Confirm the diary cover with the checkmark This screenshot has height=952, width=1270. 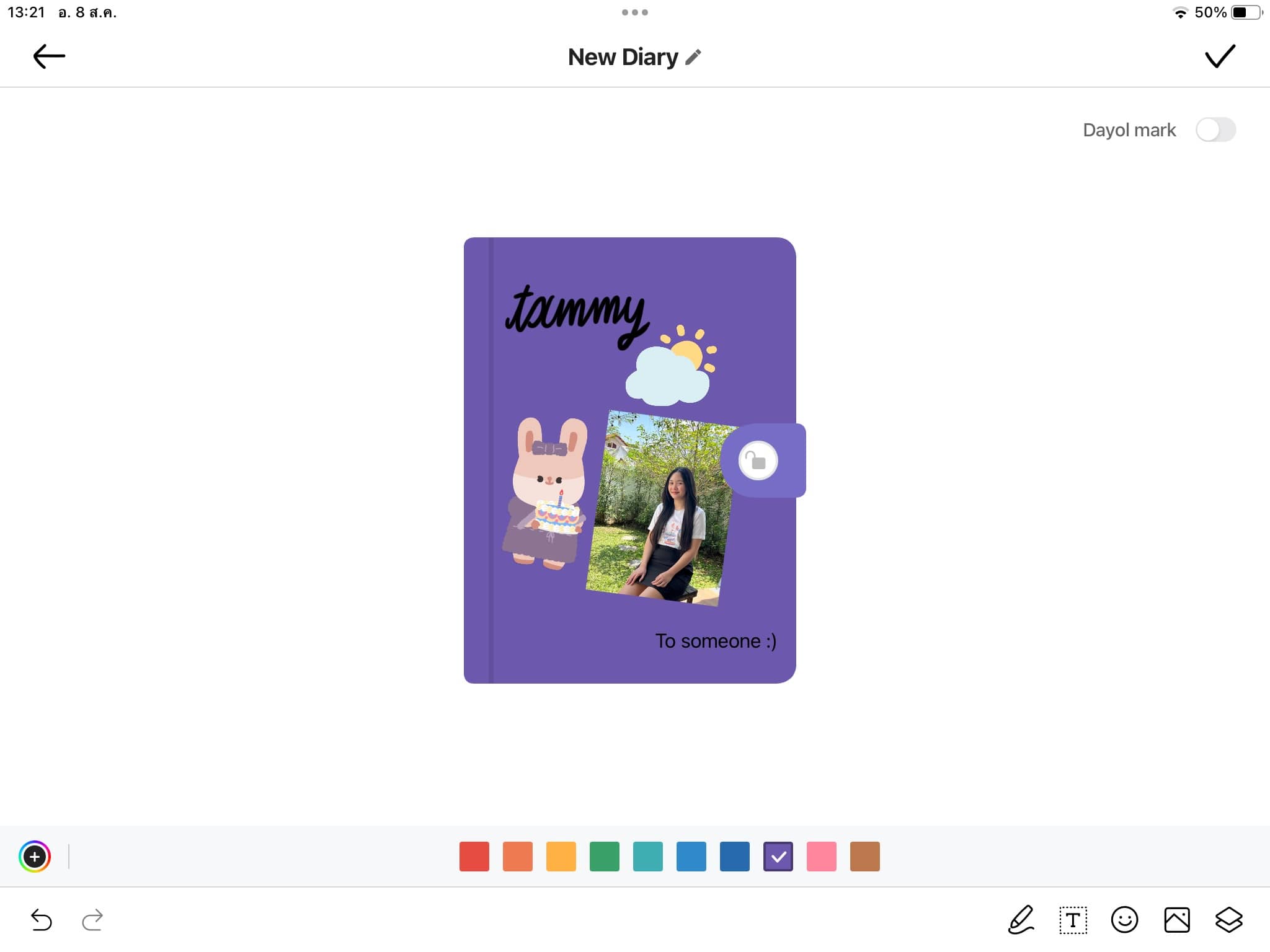(x=1220, y=56)
